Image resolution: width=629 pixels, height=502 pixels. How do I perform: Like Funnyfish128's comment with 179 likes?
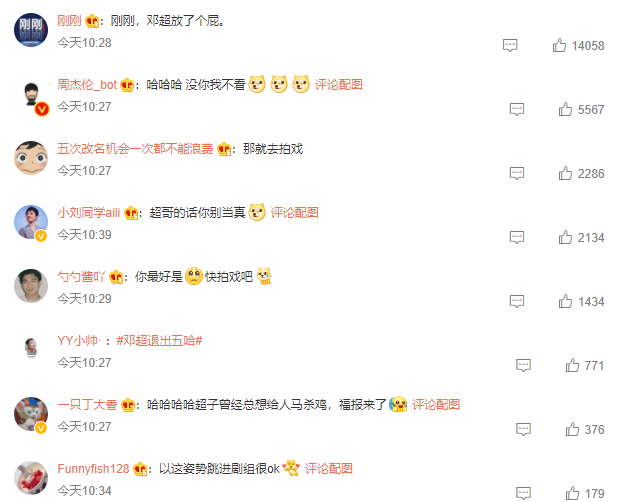pyautogui.click(x=572, y=493)
